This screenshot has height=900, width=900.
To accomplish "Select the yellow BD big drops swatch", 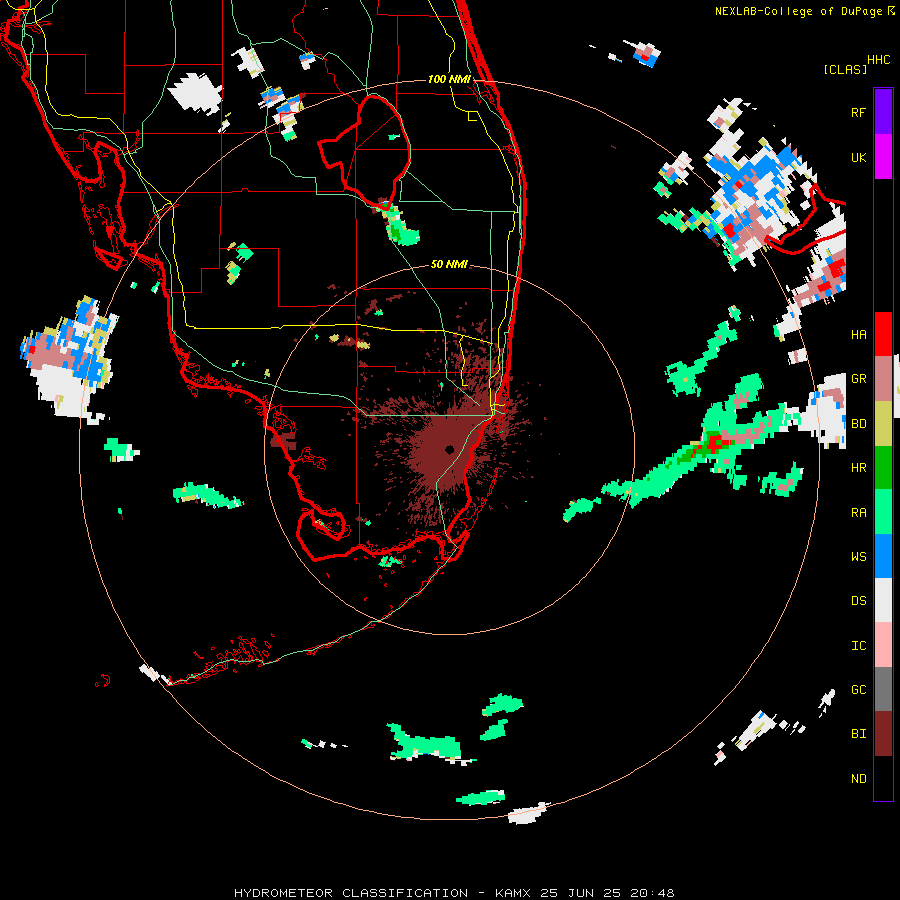I will (883, 424).
